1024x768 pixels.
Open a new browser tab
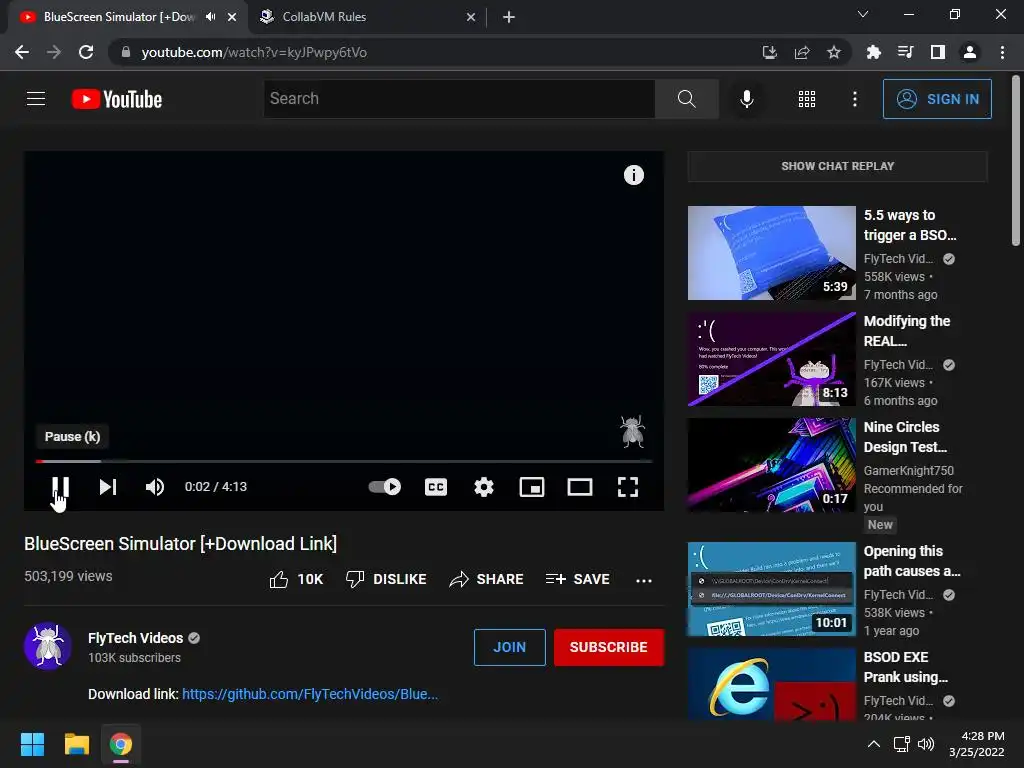tap(509, 17)
